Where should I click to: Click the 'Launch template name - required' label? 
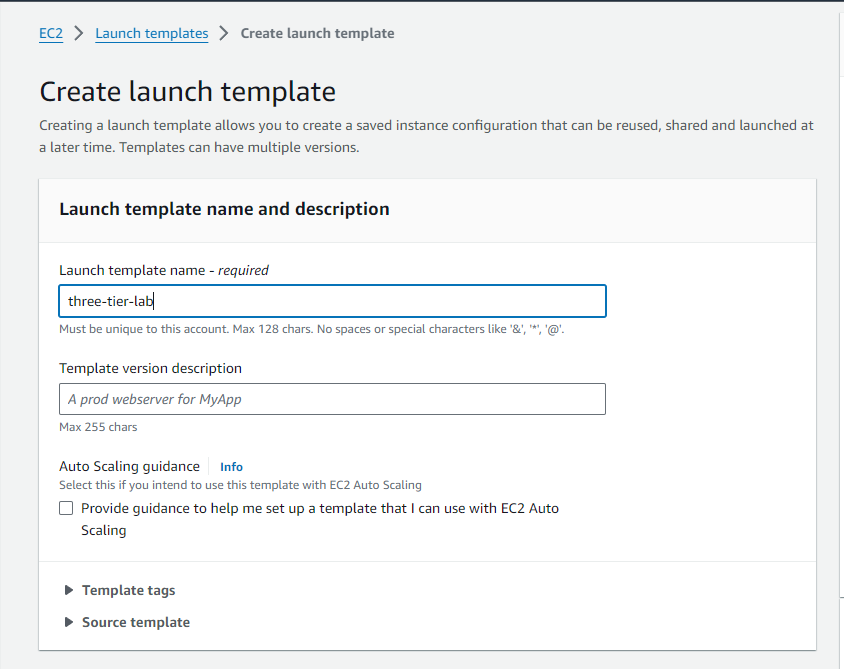tap(163, 270)
